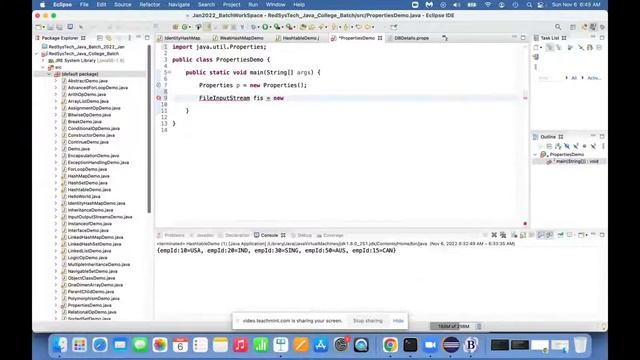The image size is (640, 360).
Task: Click the Package Explorer vertical scrollbar
Action: [149, 129]
